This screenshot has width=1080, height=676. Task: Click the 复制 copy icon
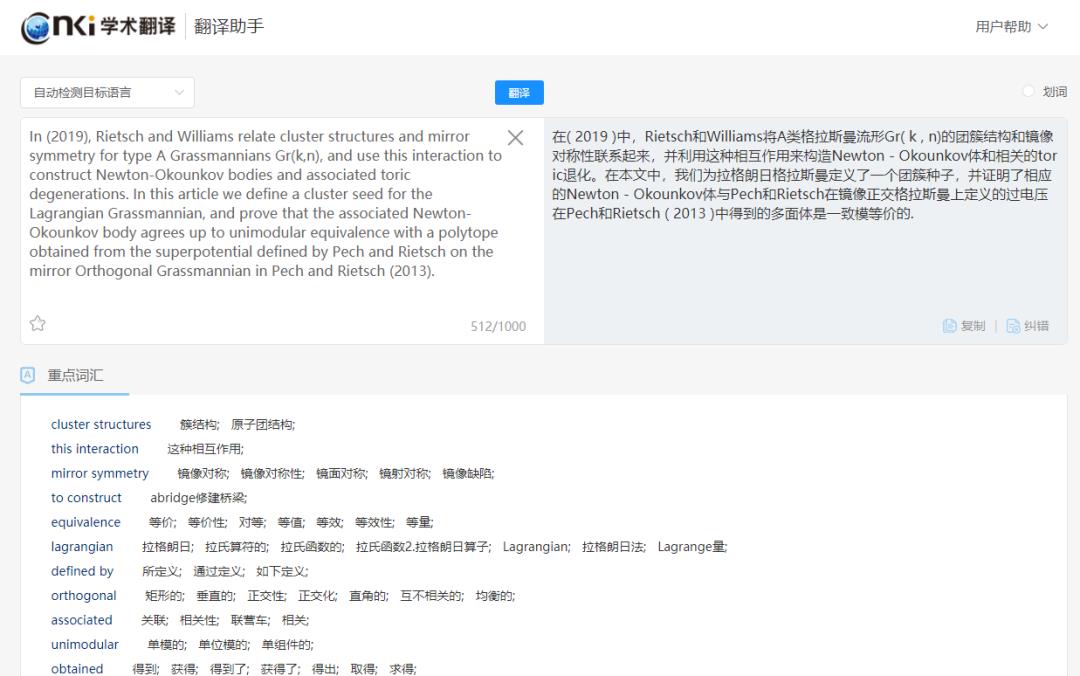point(950,326)
